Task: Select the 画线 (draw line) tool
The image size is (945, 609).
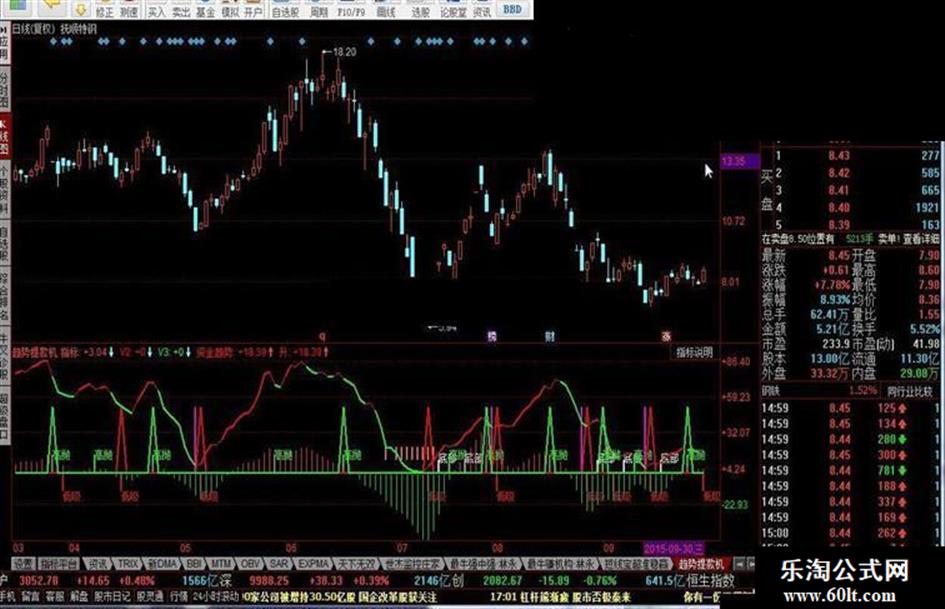Action: tap(386, 9)
